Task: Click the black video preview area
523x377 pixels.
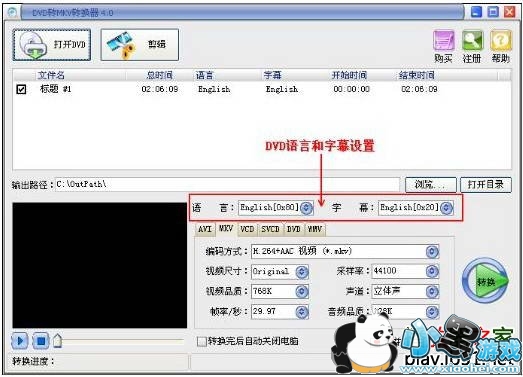Action: point(100,265)
